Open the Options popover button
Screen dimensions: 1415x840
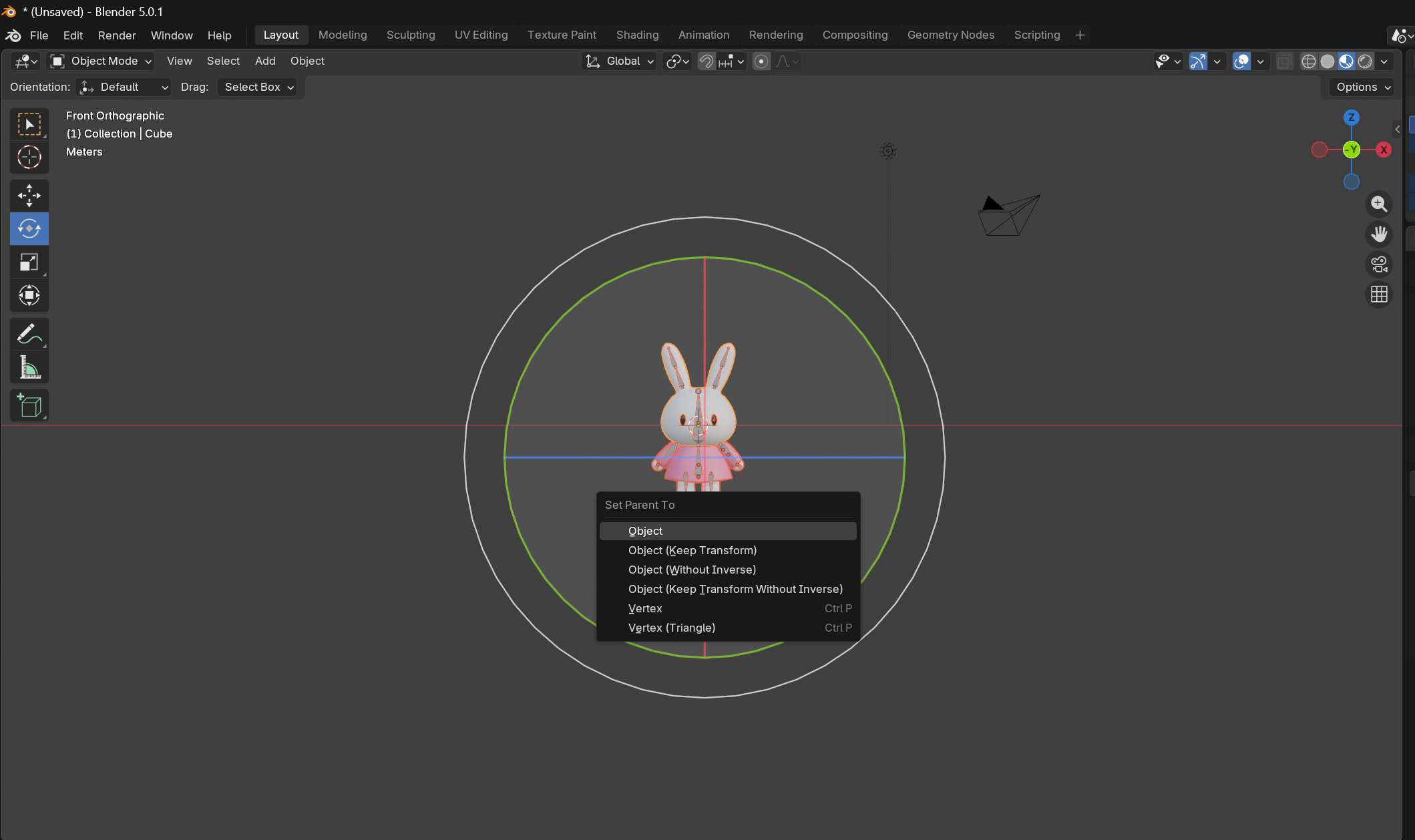(1362, 87)
